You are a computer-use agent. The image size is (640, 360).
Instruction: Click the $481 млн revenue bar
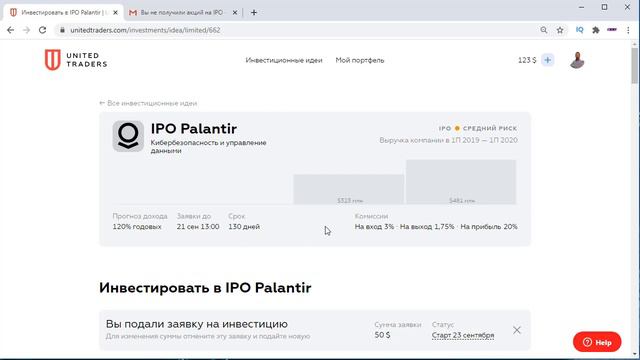coord(461,182)
